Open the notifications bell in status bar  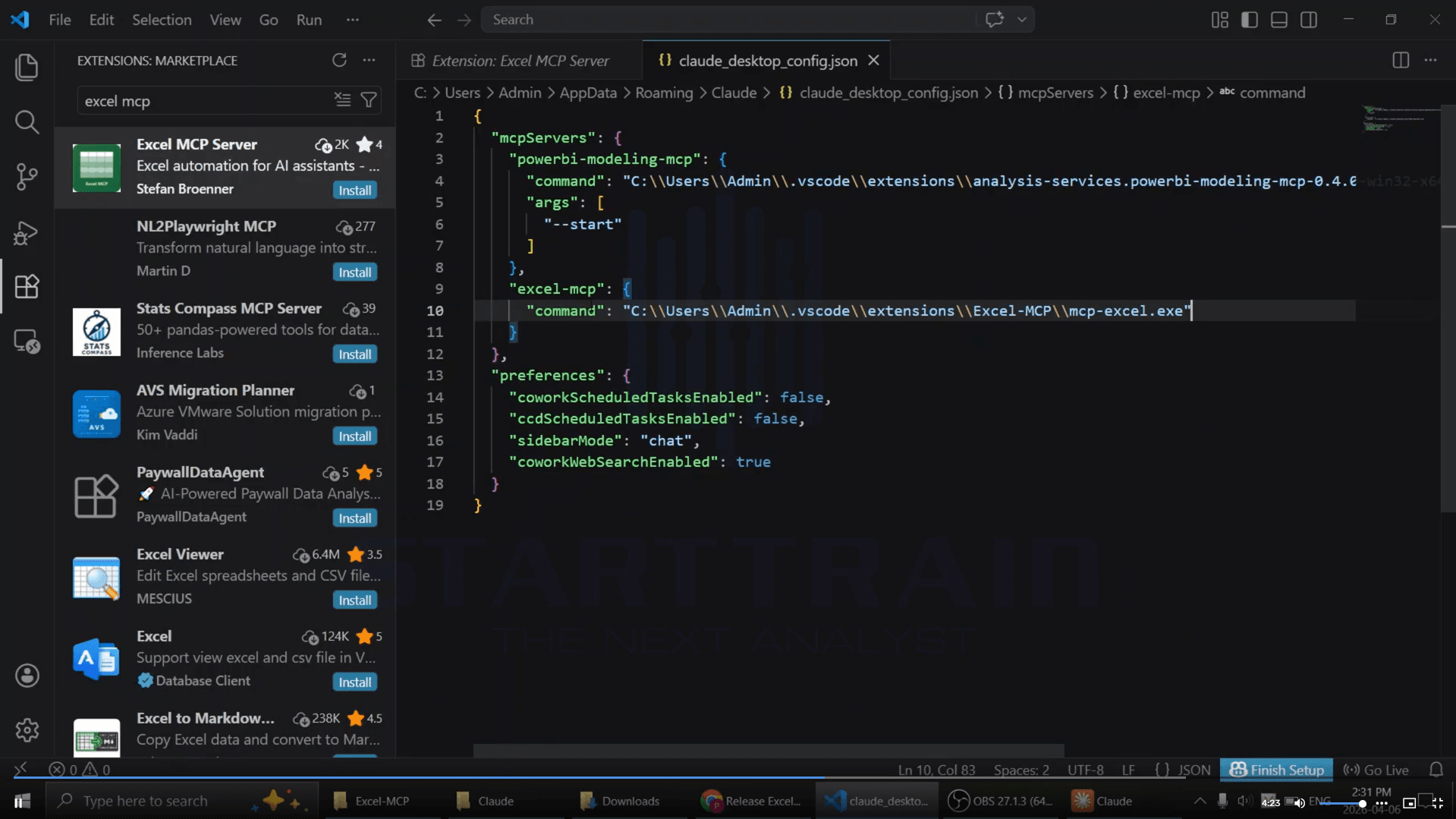tap(1436, 770)
